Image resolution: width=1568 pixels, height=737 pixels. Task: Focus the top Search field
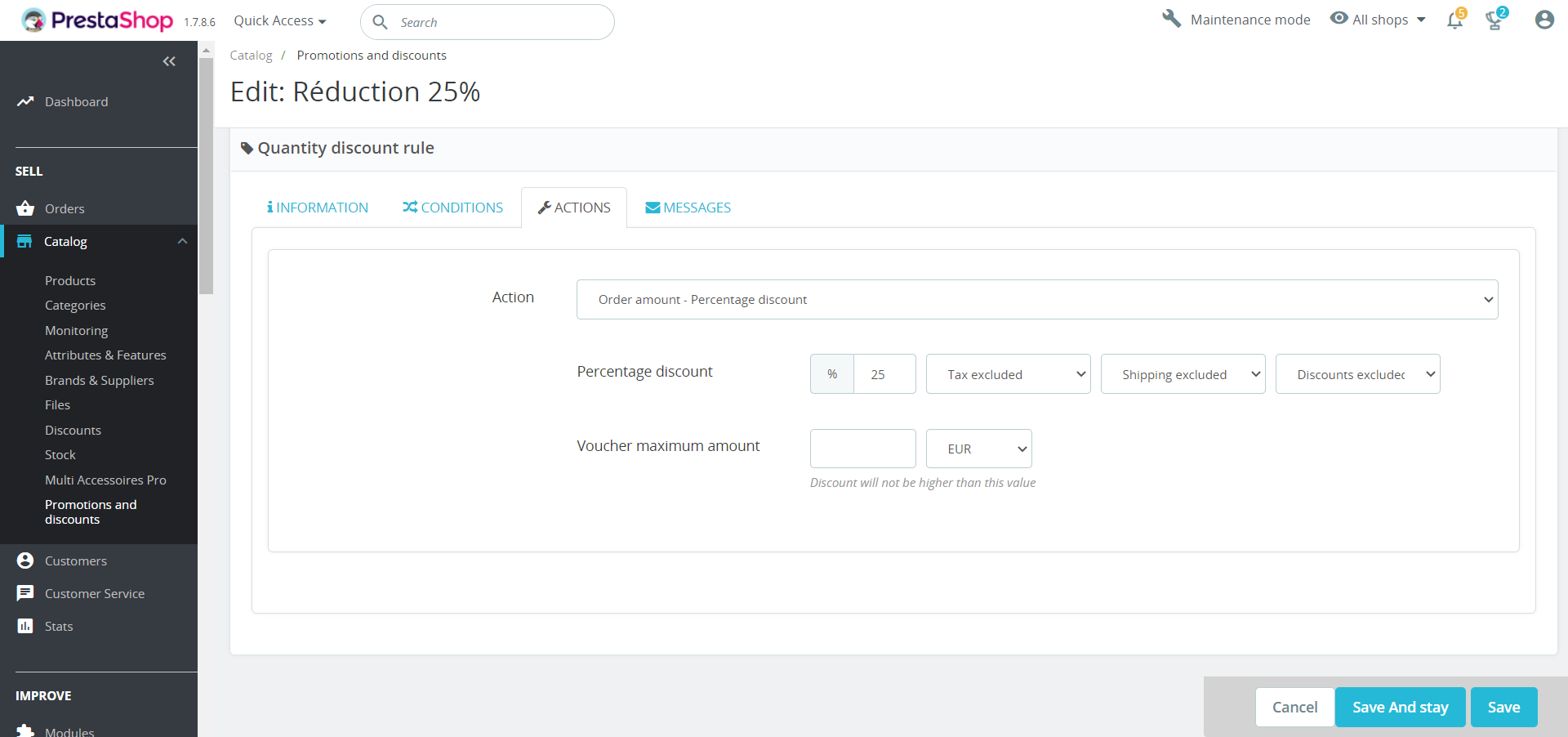click(x=488, y=22)
